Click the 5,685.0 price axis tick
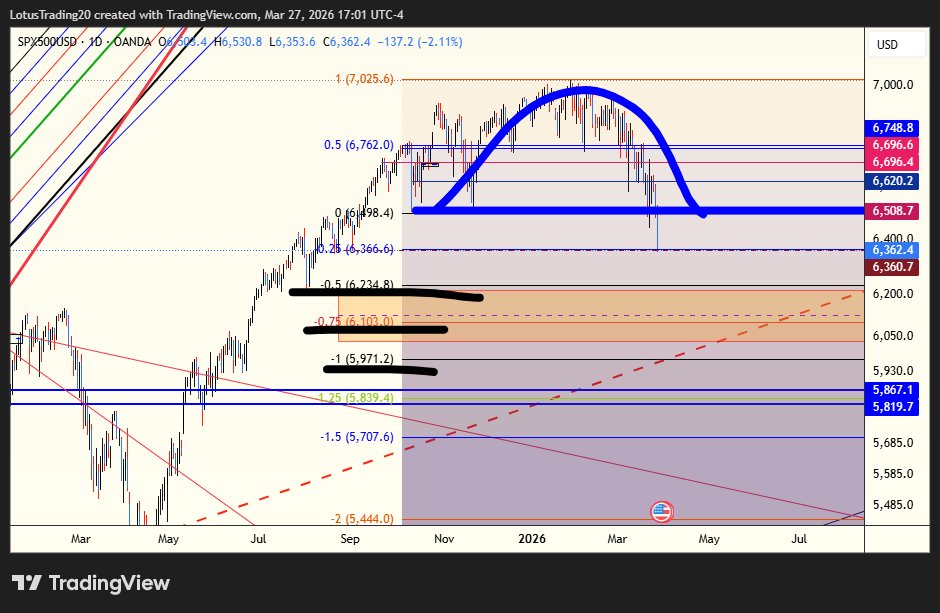940x613 pixels. 893,443
